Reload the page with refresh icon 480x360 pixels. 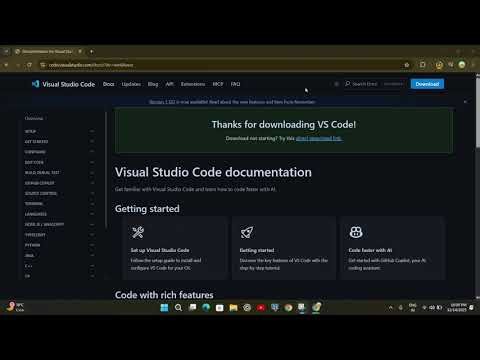[29, 65]
